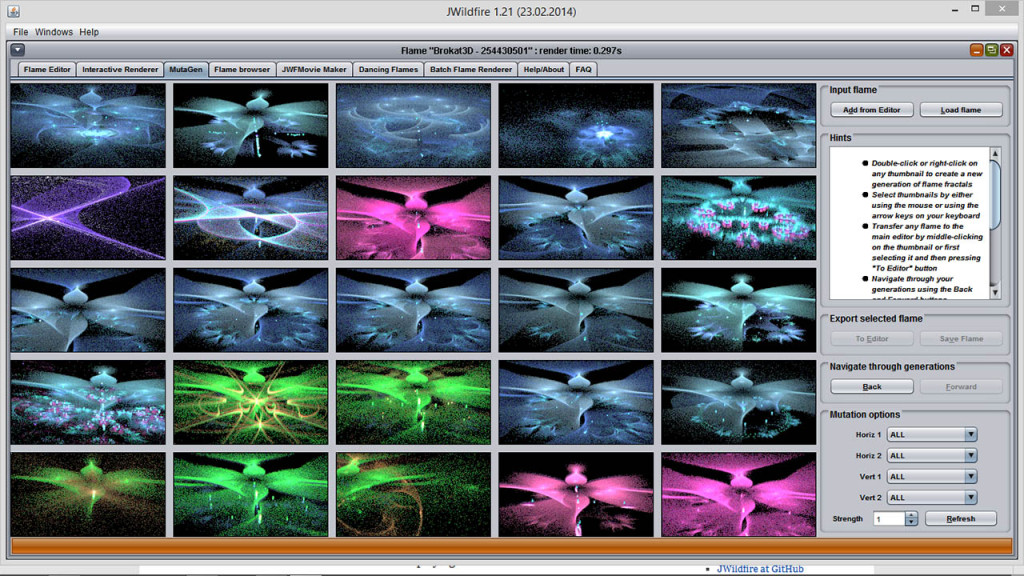
Task: Click the hint text "Navigate through your"
Action: [912, 279]
